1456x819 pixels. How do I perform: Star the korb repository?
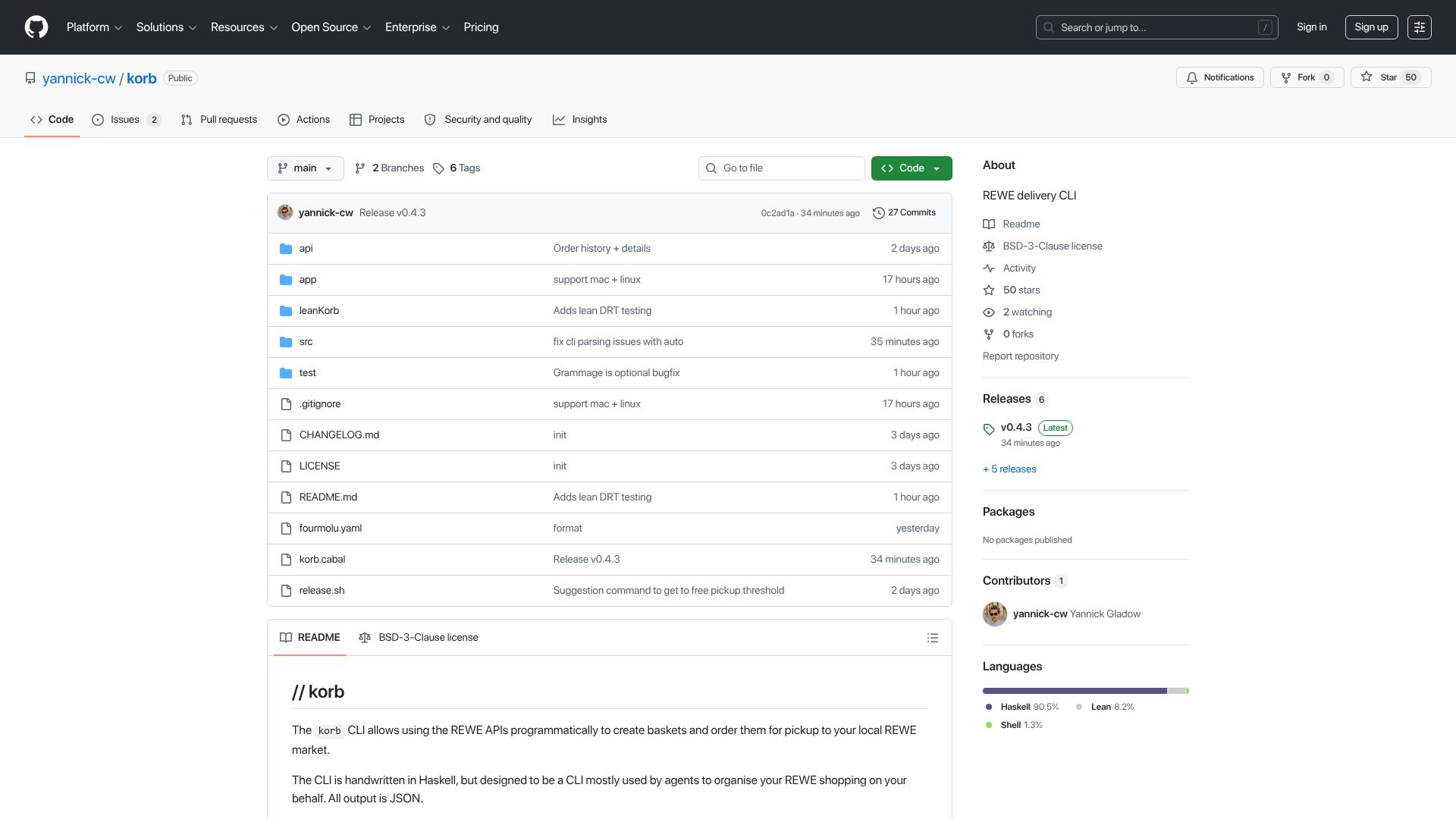pyautogui.click(x=1390, y=77)
